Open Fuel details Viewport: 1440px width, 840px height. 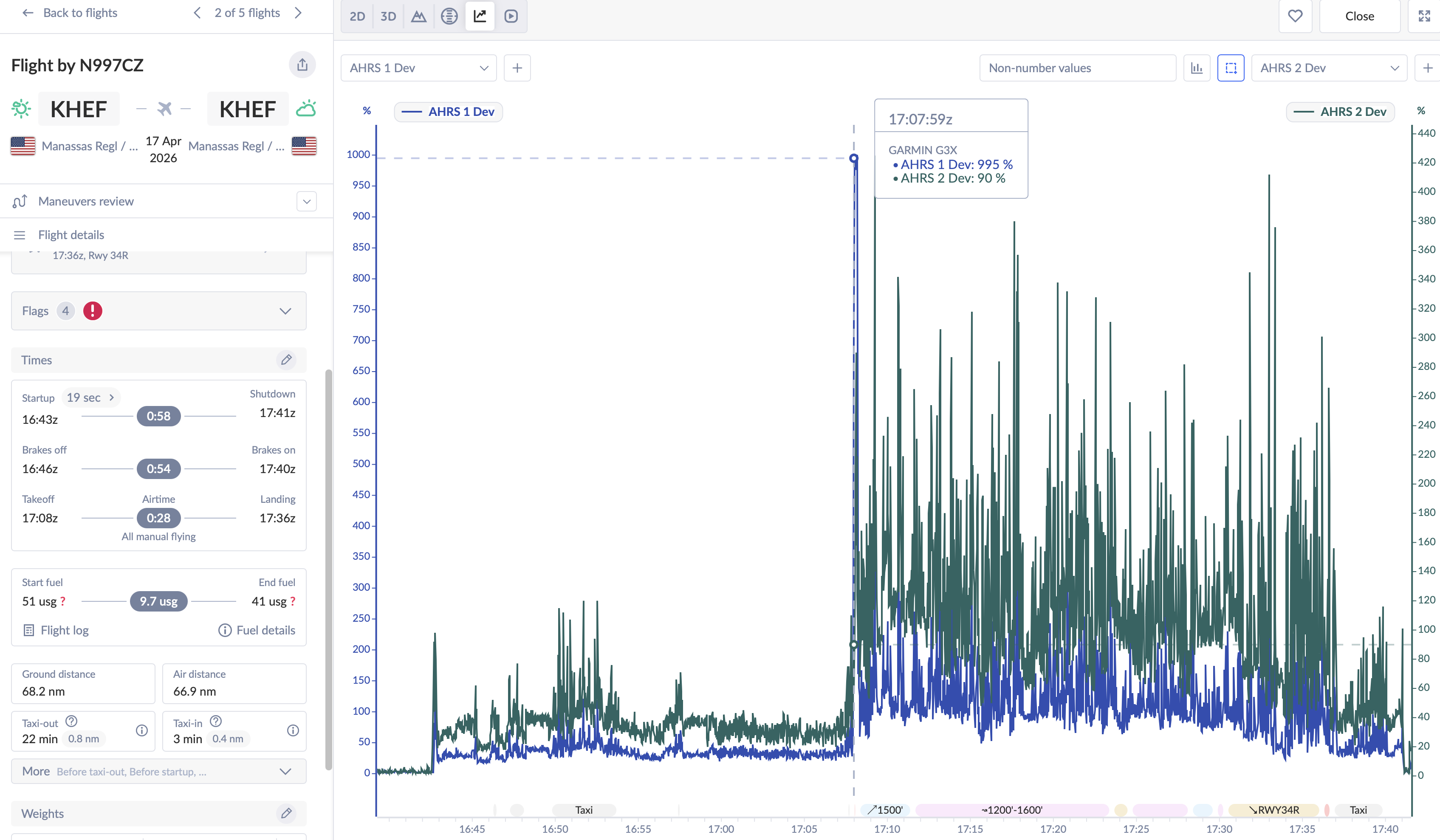257,630
